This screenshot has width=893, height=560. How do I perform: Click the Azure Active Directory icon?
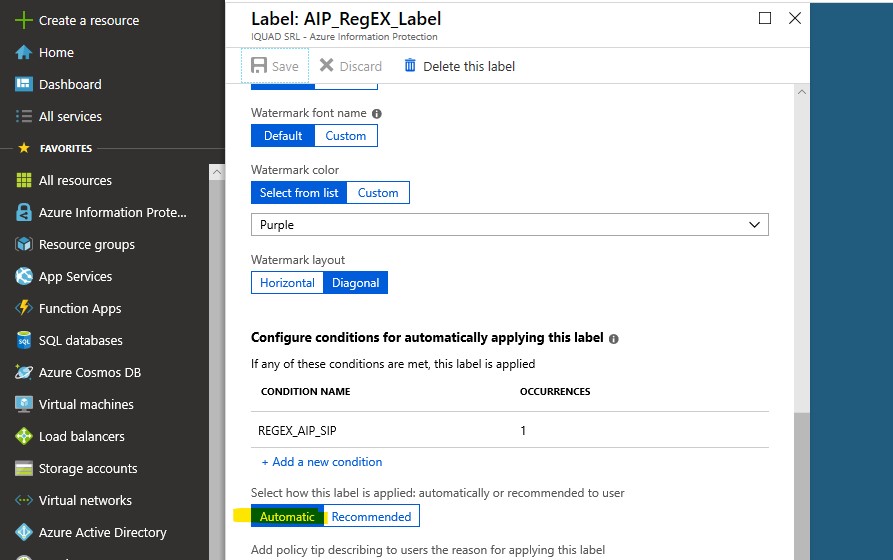point(23,532)
